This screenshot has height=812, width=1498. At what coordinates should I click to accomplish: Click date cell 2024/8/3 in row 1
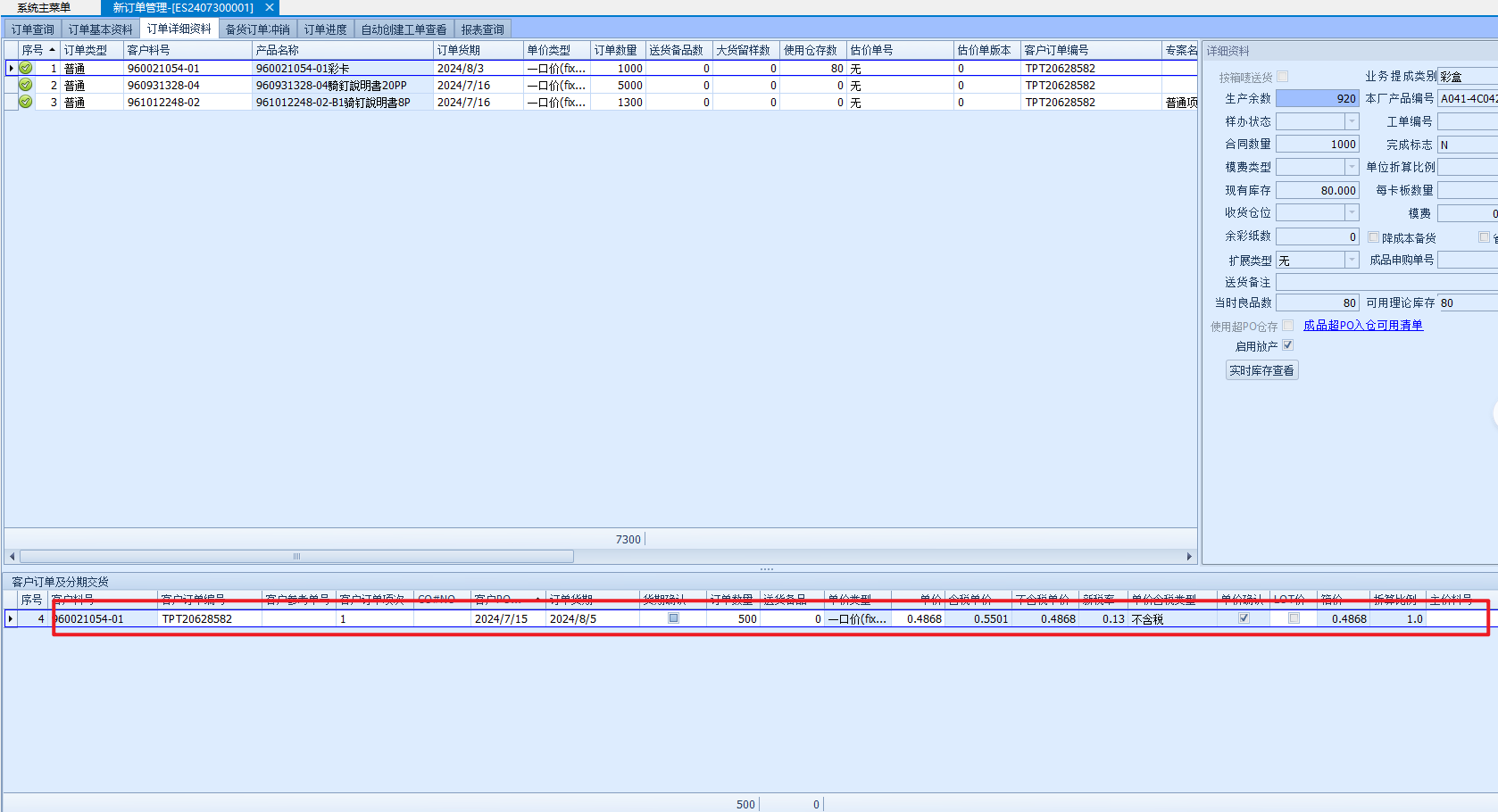479,68
